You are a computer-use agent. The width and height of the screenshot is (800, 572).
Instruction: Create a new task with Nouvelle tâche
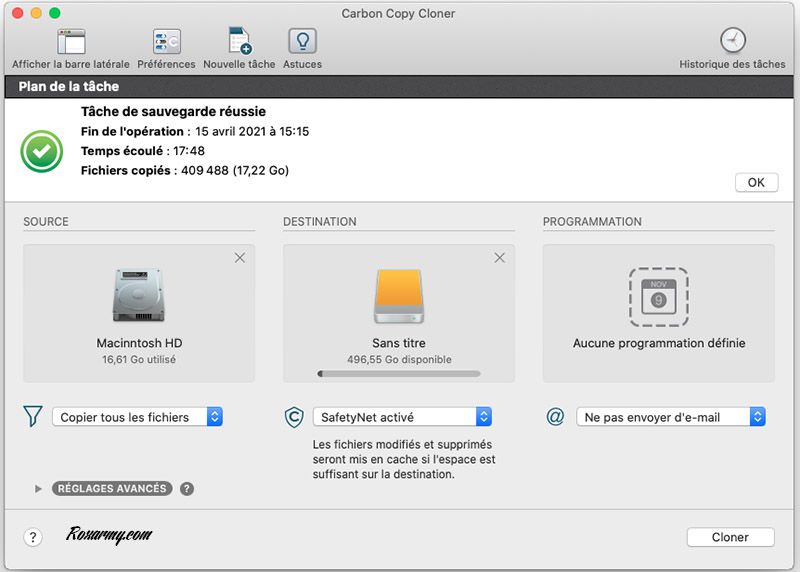pyautogui.click(x=239, y=42)
